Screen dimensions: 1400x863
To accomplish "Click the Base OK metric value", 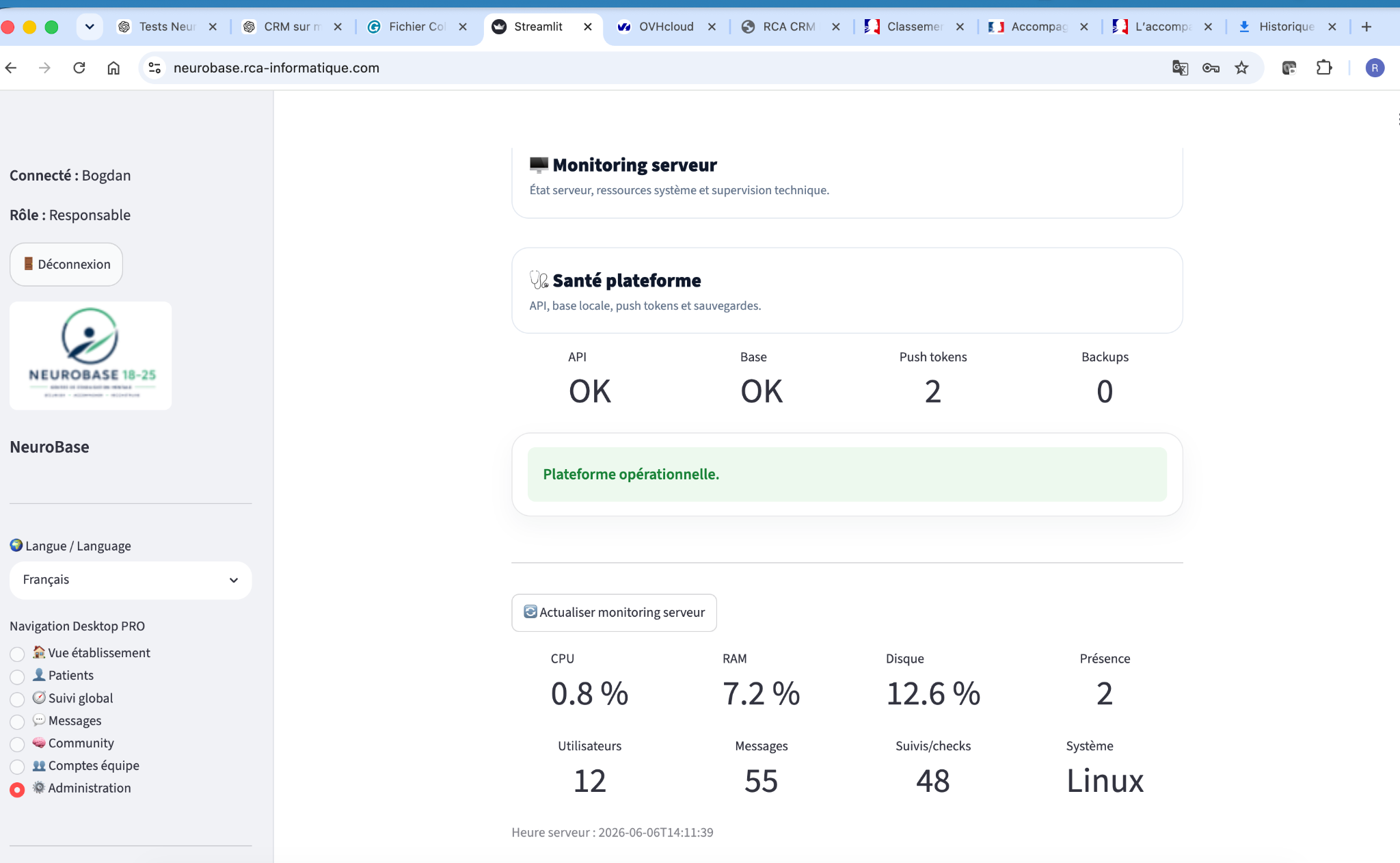I will tap(762, 391).
